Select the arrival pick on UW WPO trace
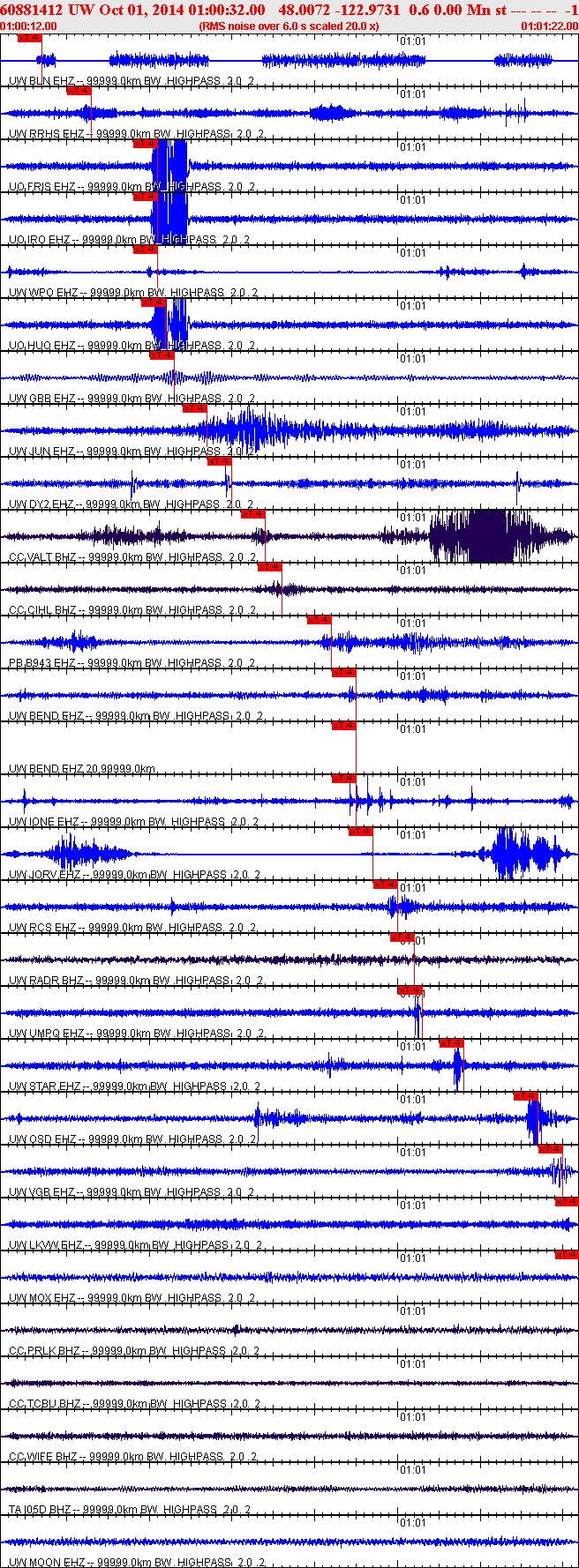579x1568 pixels. (x=146, y=250)
